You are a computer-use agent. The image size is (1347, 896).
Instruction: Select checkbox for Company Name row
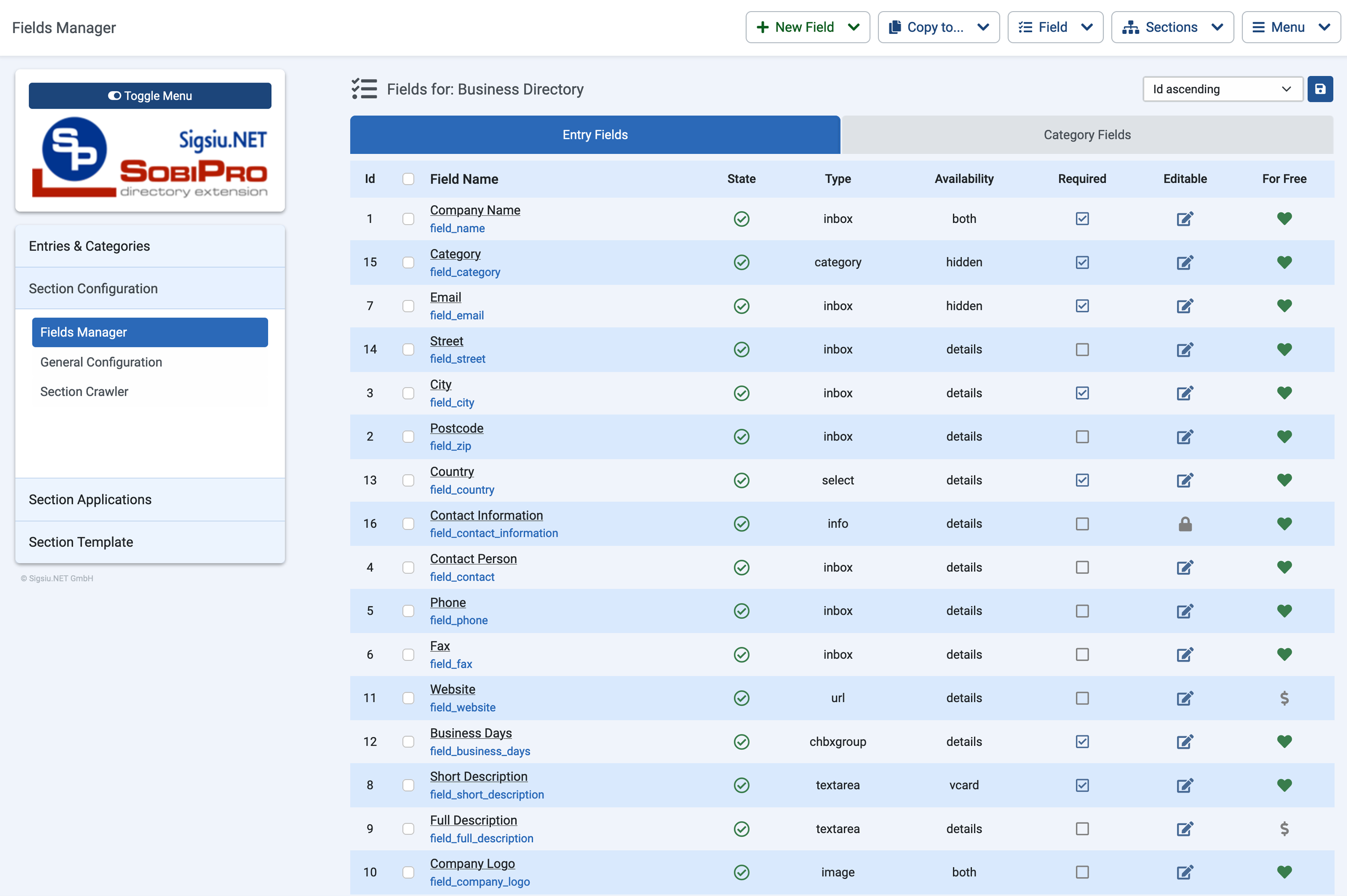tap(408, 219)
